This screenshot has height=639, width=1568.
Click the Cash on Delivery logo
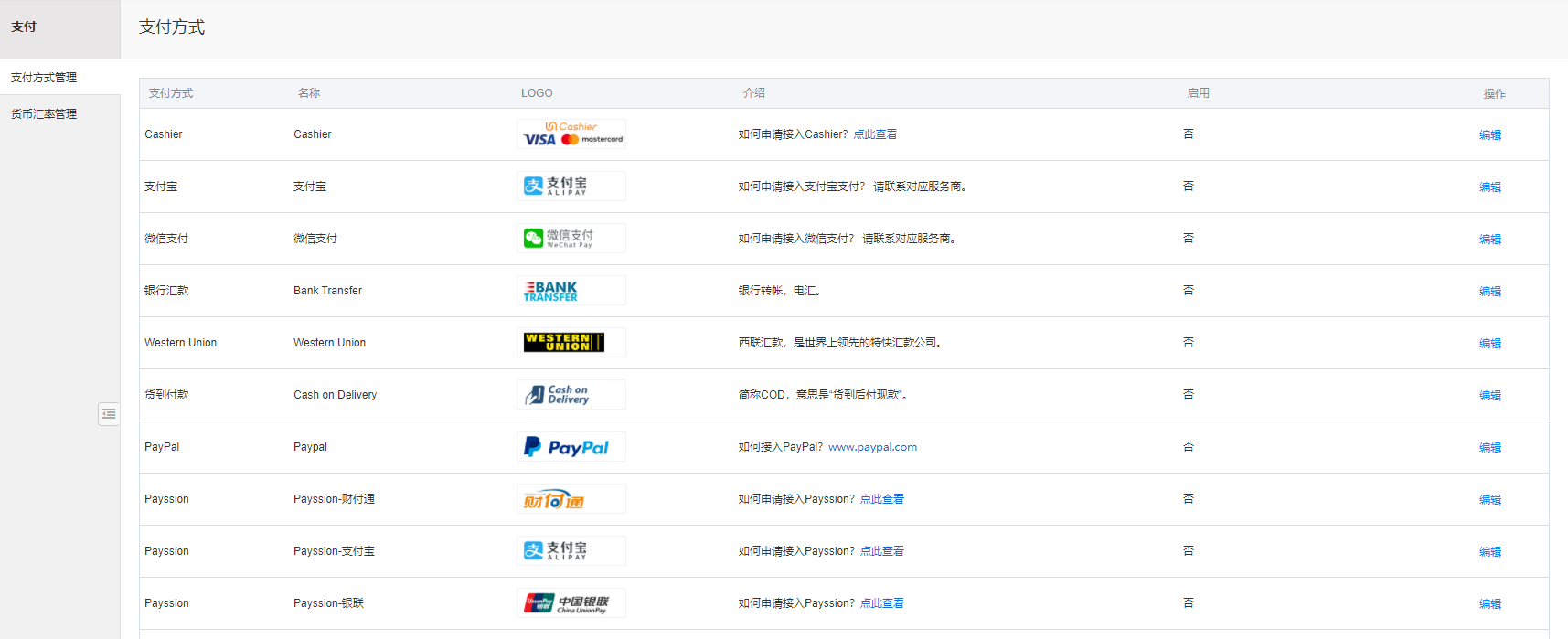pos(571,395)
